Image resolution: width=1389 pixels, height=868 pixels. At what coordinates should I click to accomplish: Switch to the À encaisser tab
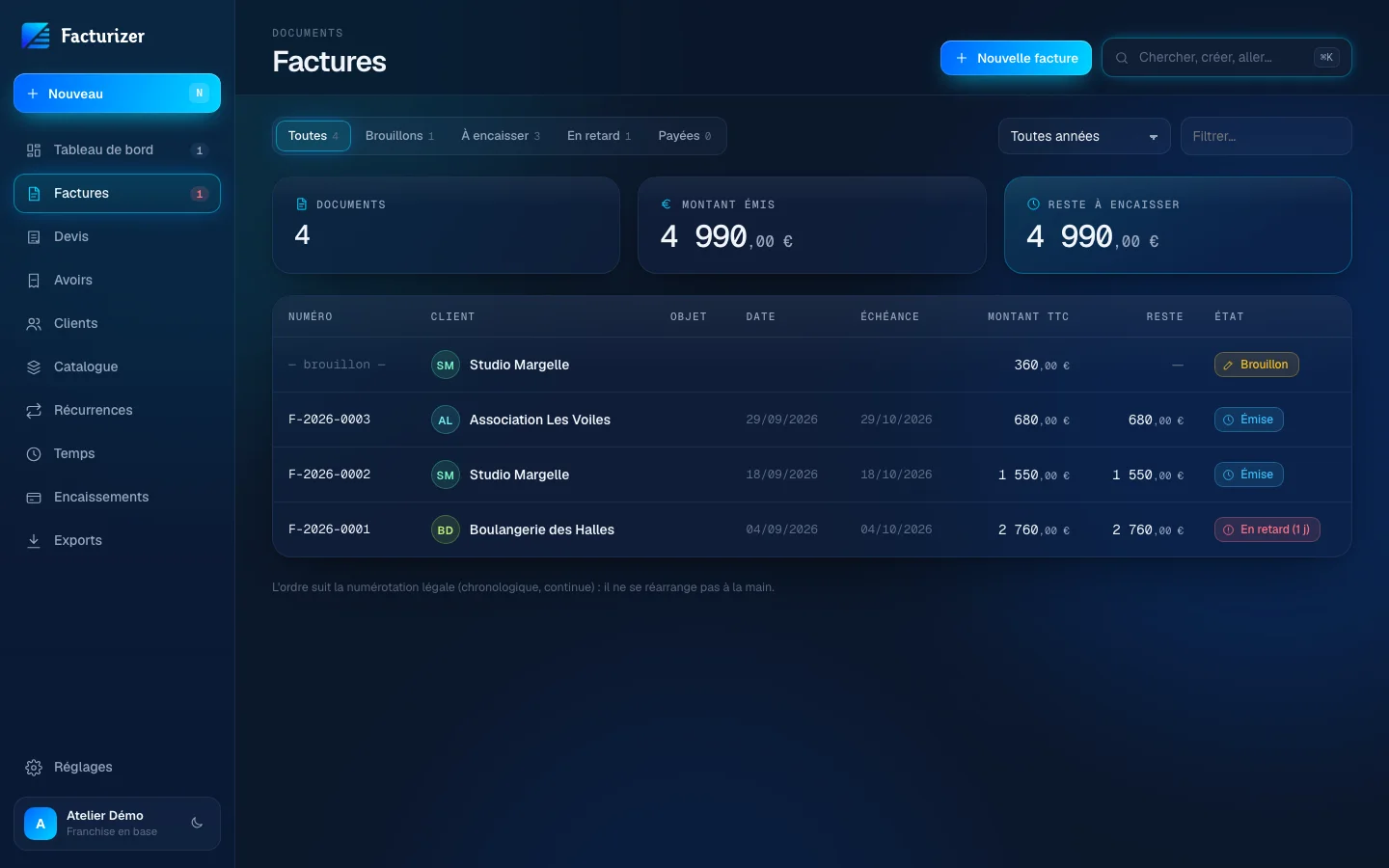pos(501,136)
